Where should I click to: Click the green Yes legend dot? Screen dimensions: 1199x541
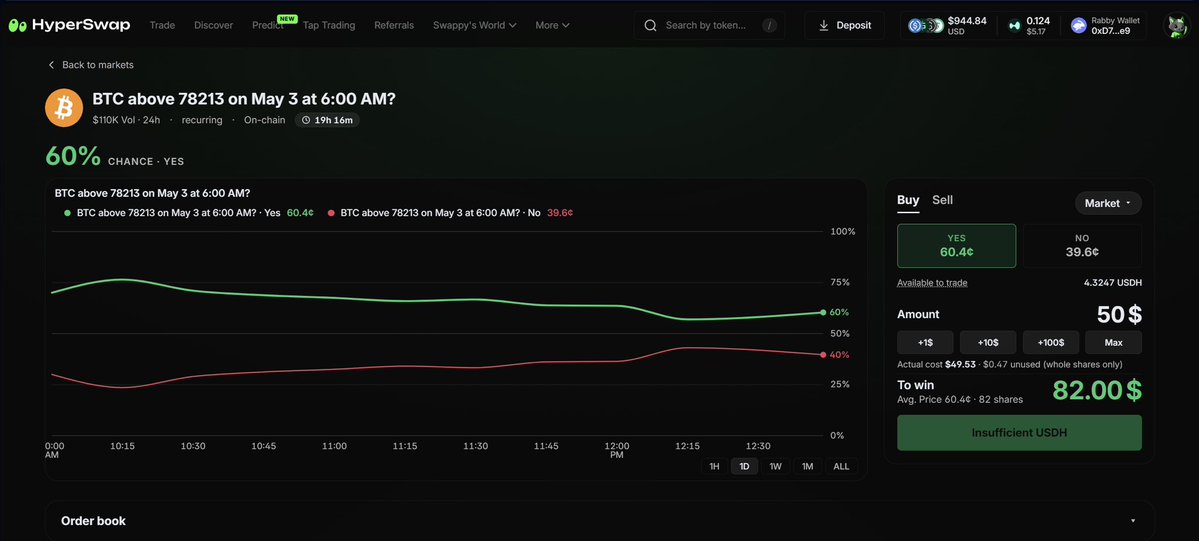coord(67,213)
